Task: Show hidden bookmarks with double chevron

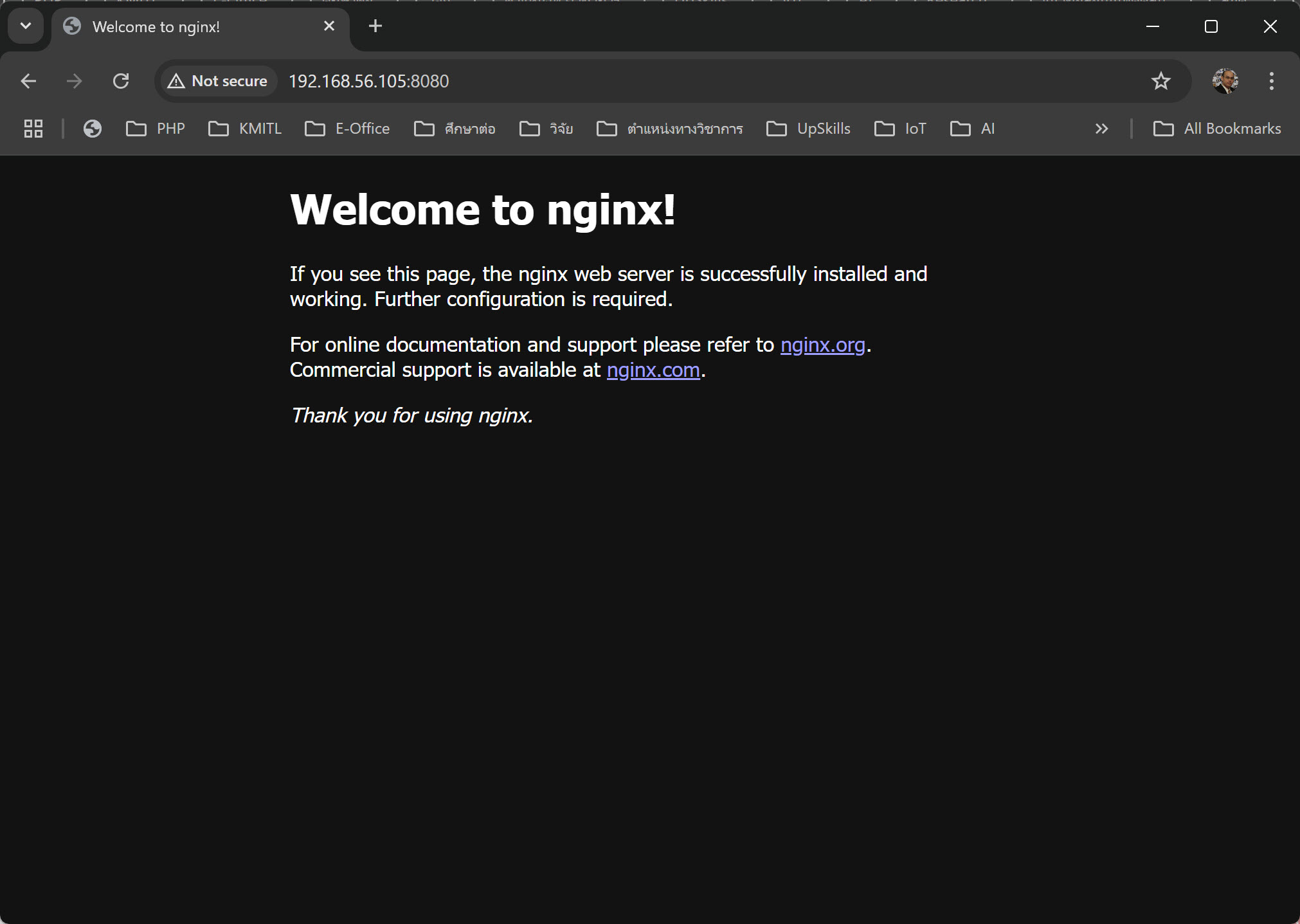Action: (1101, 129)
